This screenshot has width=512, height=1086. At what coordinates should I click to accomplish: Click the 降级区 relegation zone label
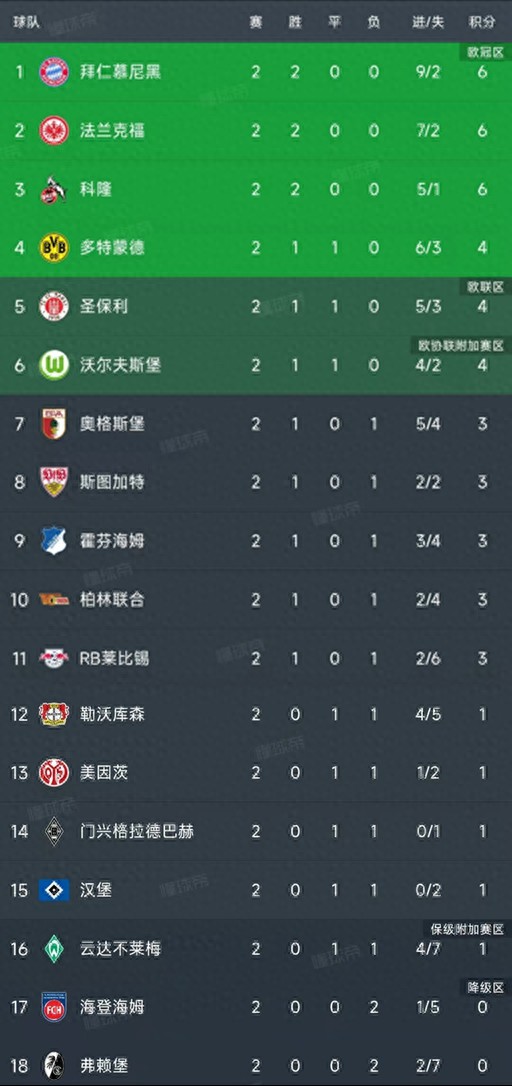point(485,988)
